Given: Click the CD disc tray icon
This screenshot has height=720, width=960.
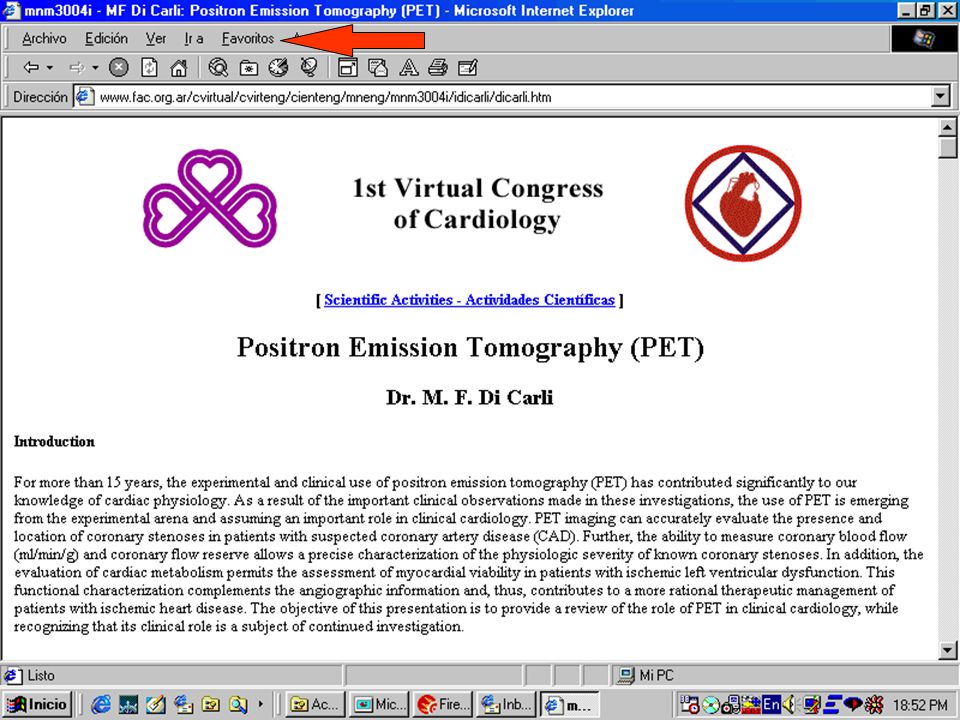Looking at the screenshot, I should pos(710,705).
